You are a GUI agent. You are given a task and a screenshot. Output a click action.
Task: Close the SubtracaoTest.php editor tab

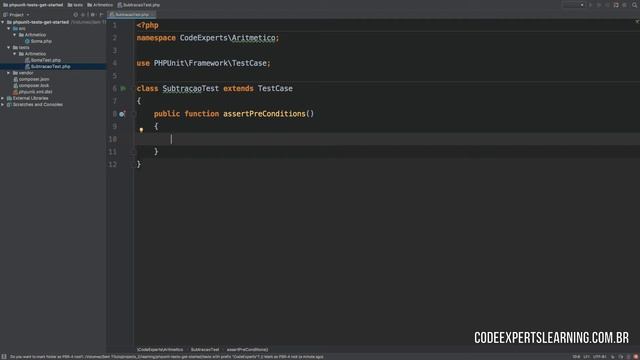coord(153,15)
